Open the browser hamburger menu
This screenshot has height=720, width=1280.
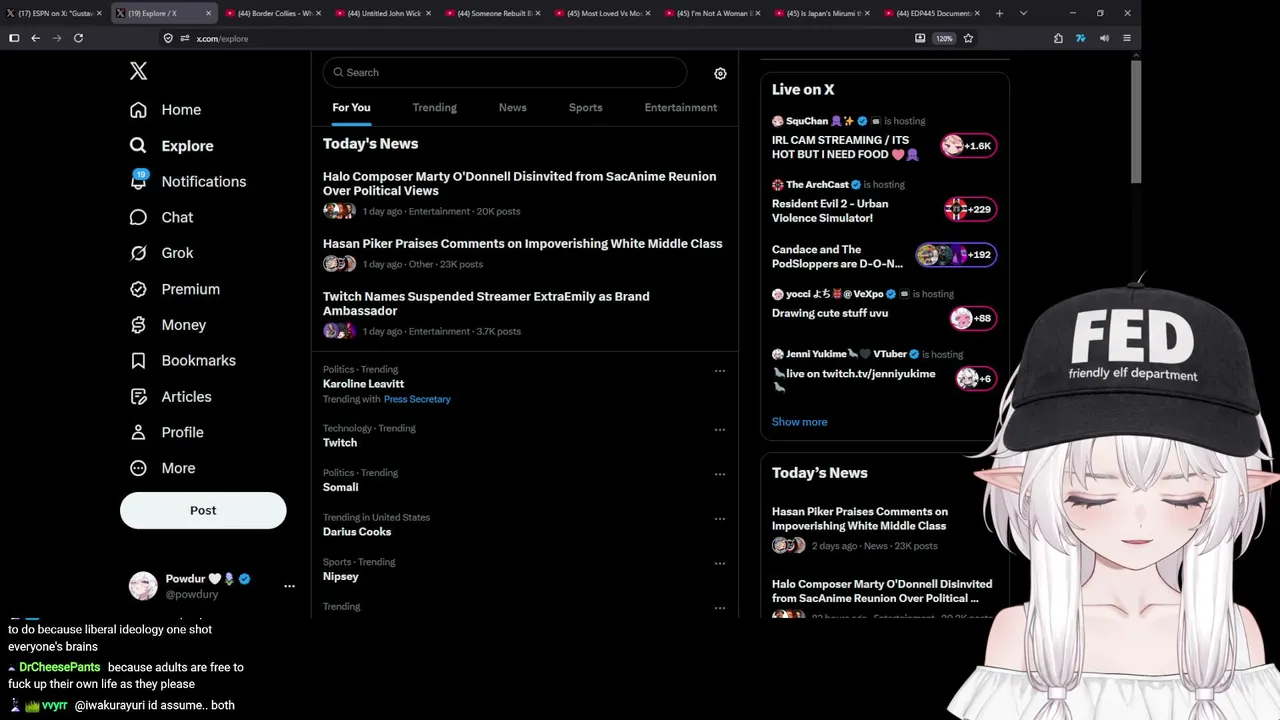(x=1127, y=38)
